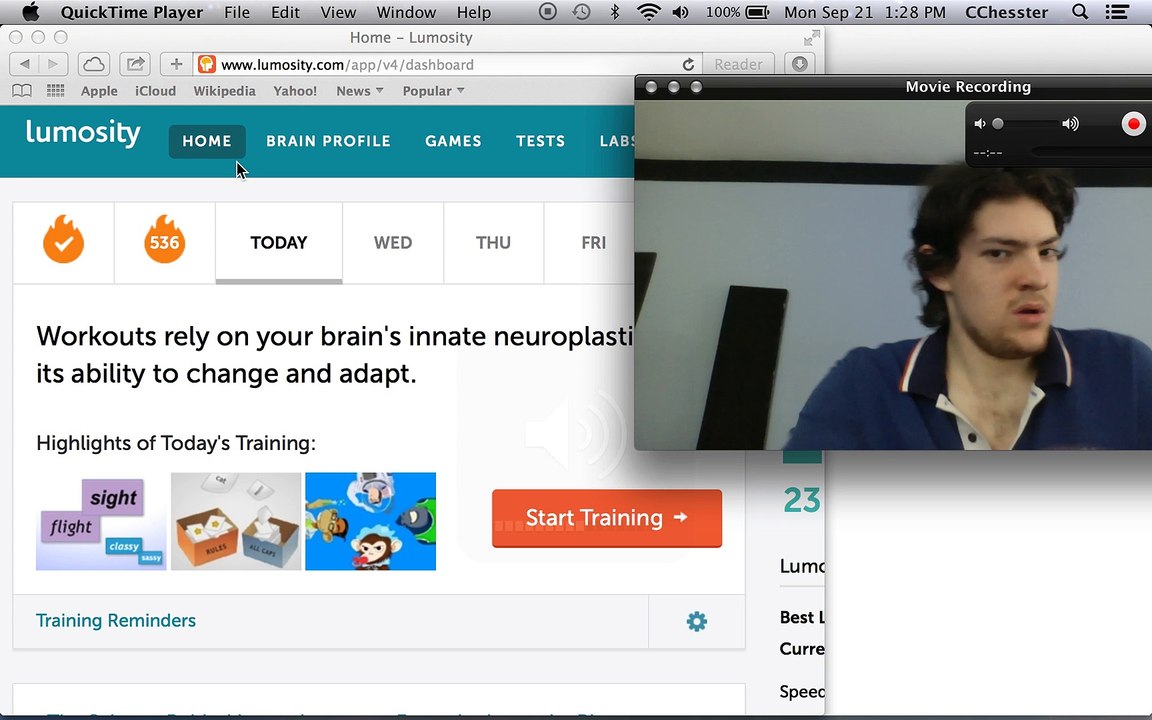1152x720 pixels.
Task: Open the iCloud bookmark
Action: click(x=156, y=91)
